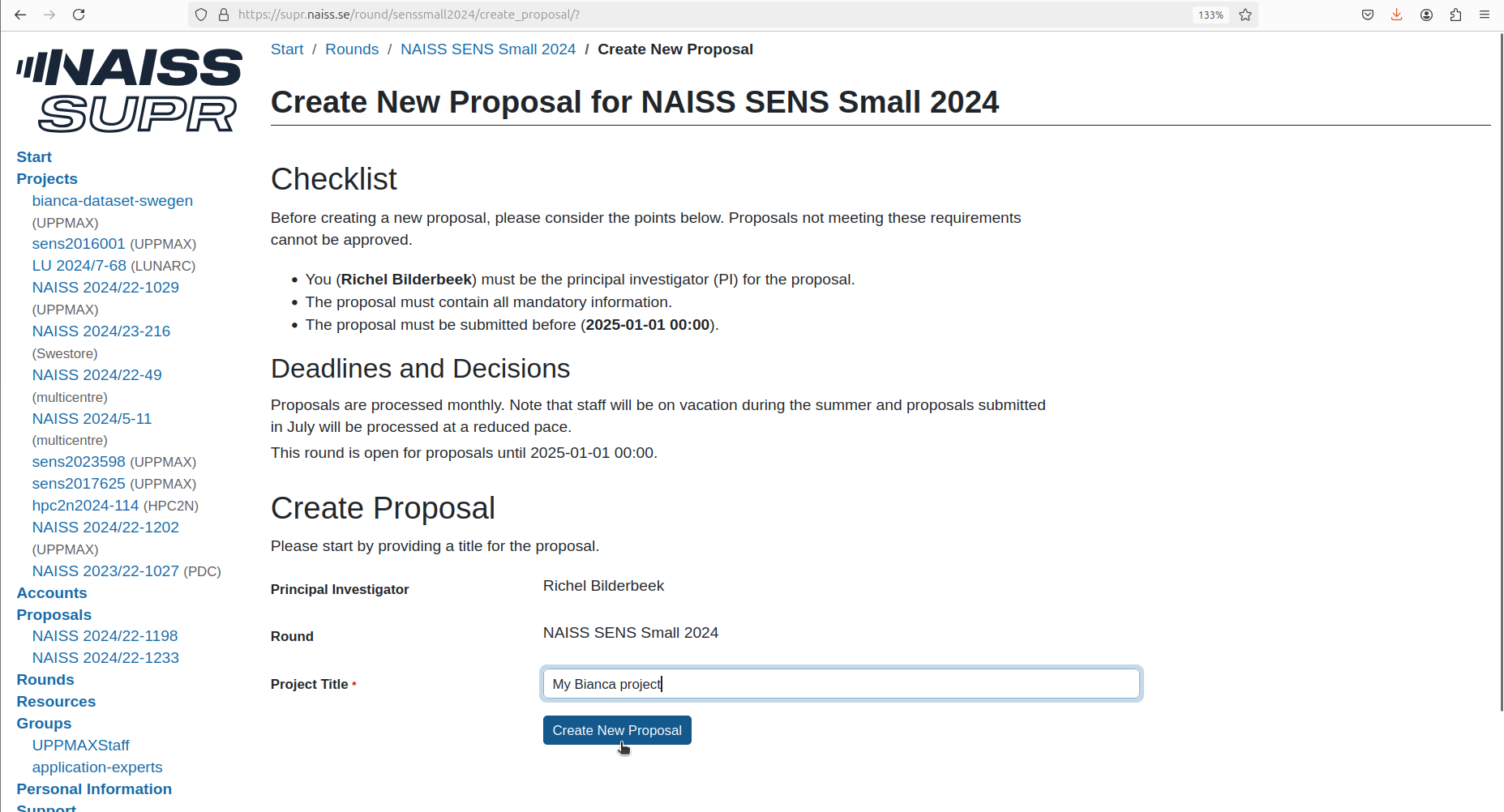
Task: Expand the Projects sidebar section
Action: (46, 178)
